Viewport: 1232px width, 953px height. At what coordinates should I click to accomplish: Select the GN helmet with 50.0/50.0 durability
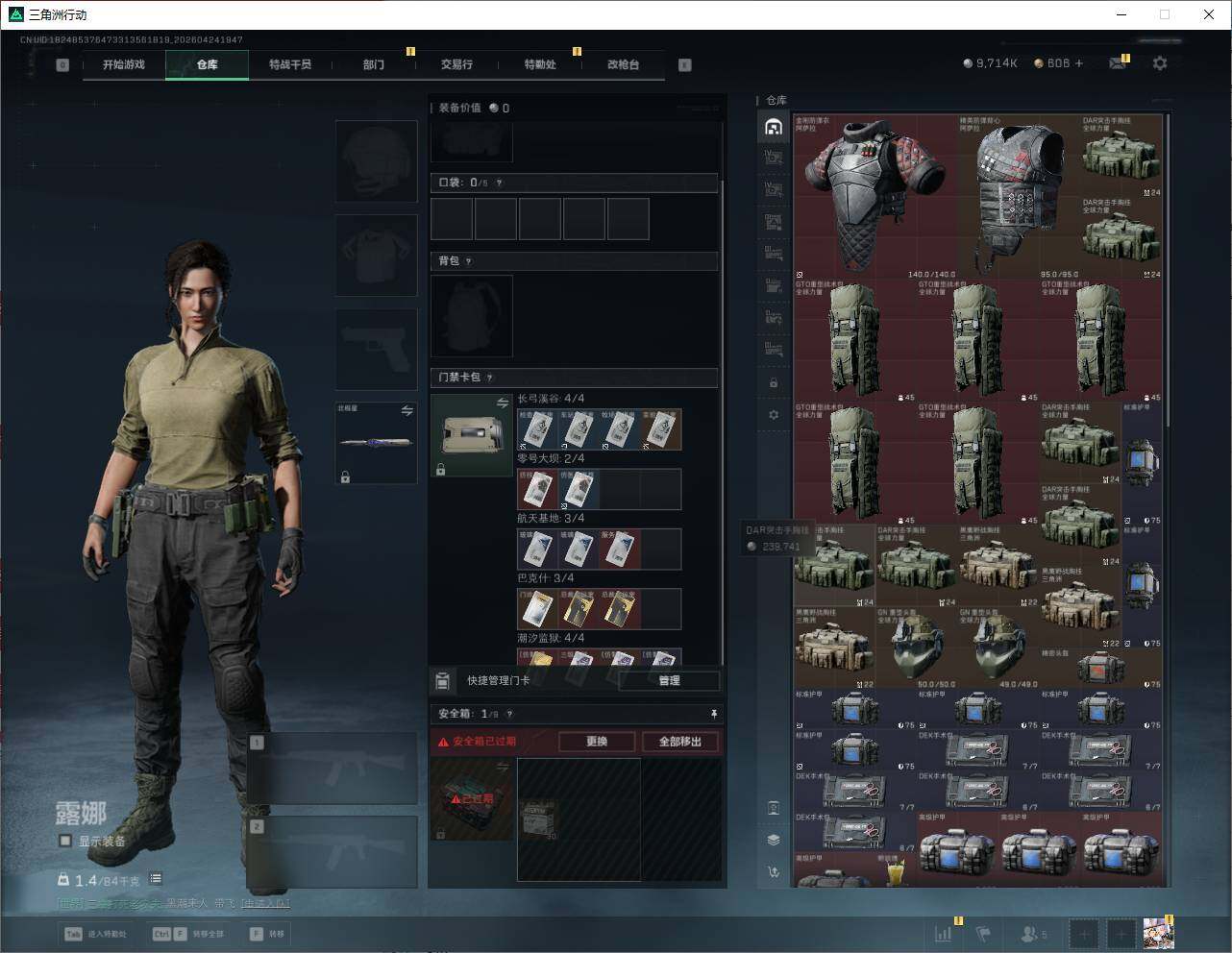point(916,648)
